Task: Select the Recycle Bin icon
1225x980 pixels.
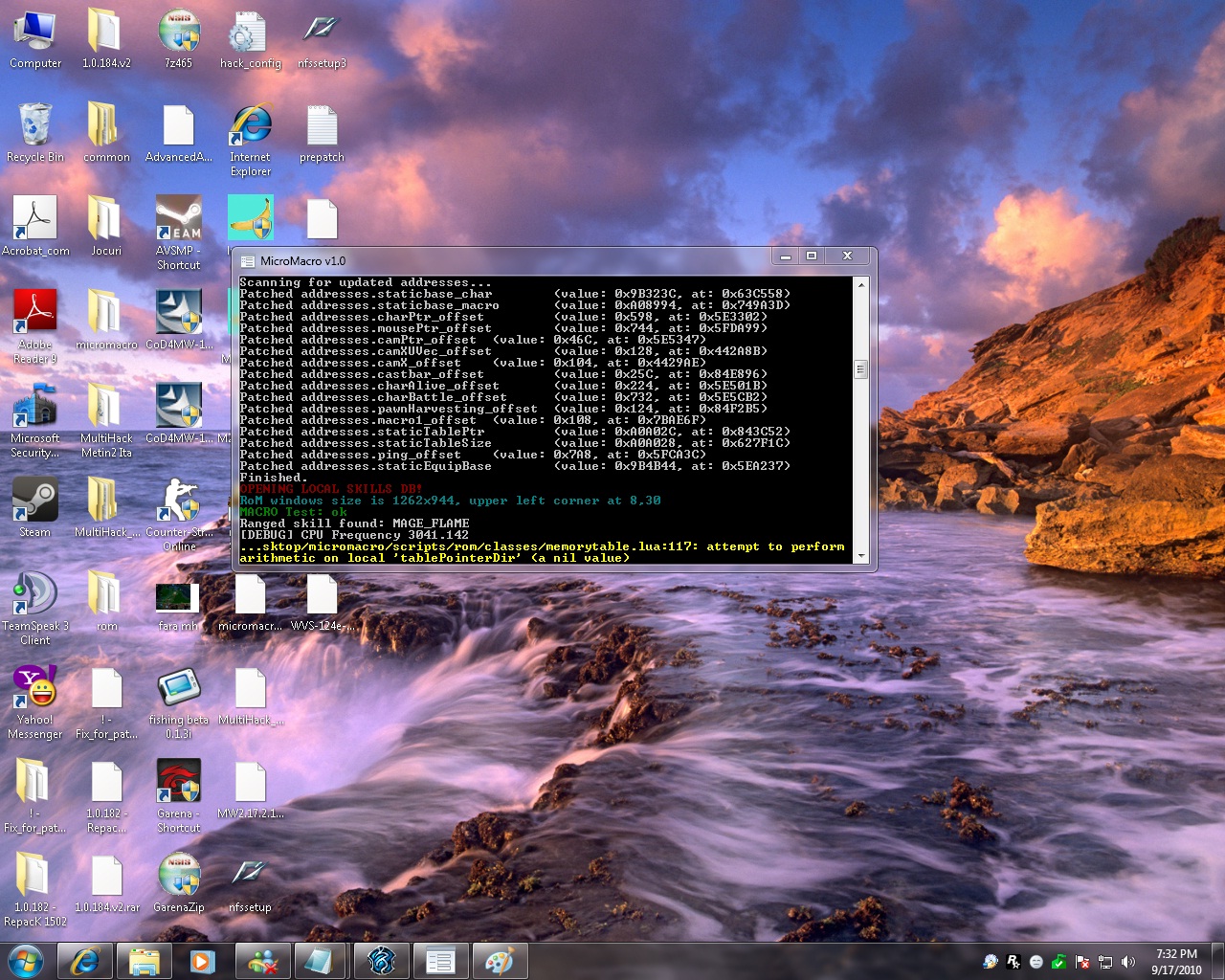Action: [x=34, y=125]
